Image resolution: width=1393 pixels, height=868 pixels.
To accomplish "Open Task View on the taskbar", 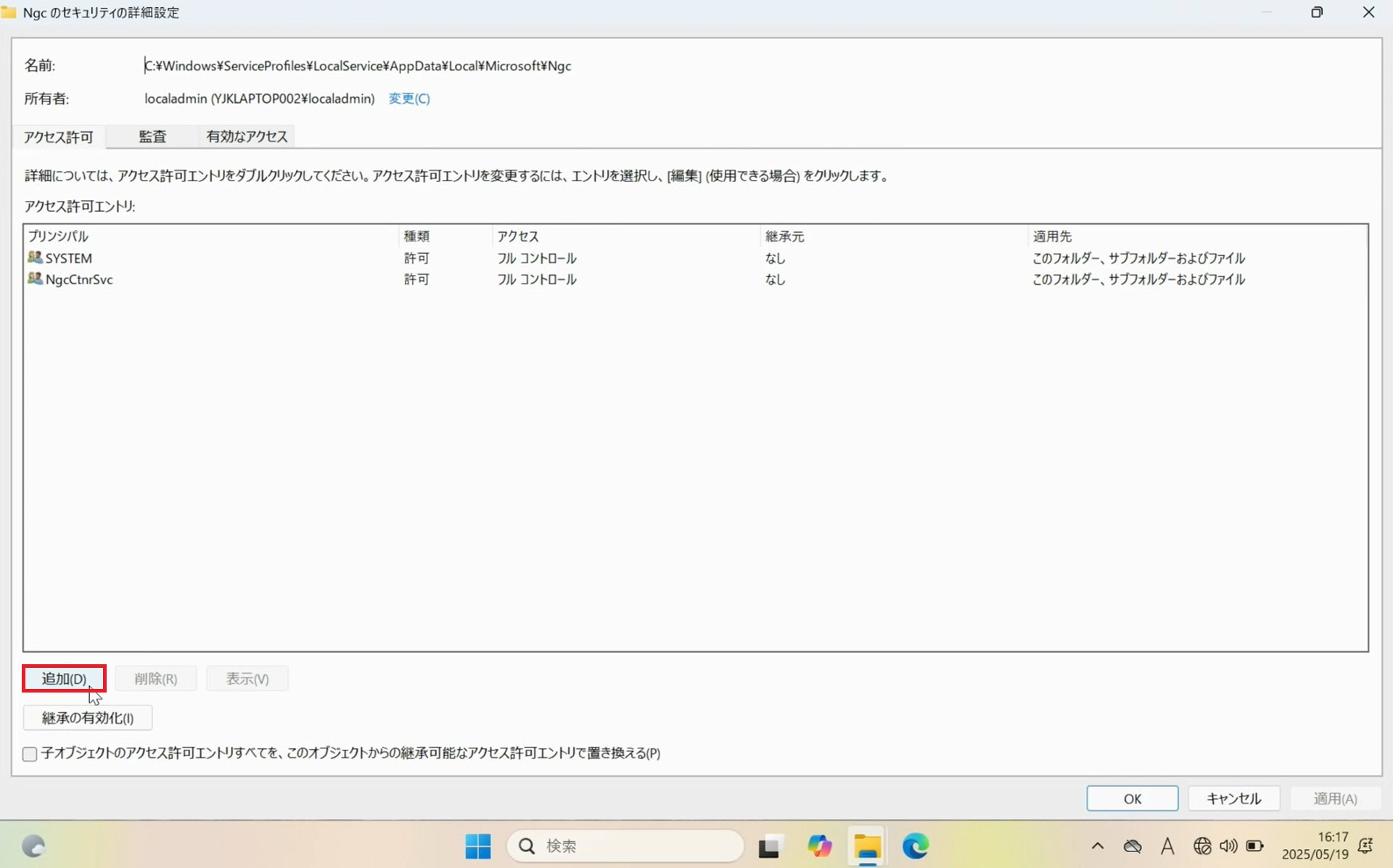I will coord(770,846).
